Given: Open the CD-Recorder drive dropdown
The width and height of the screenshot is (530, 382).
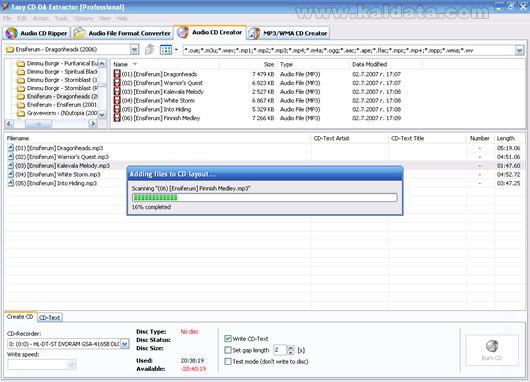Looking at the screenshot, I should [x=125, y=344].
